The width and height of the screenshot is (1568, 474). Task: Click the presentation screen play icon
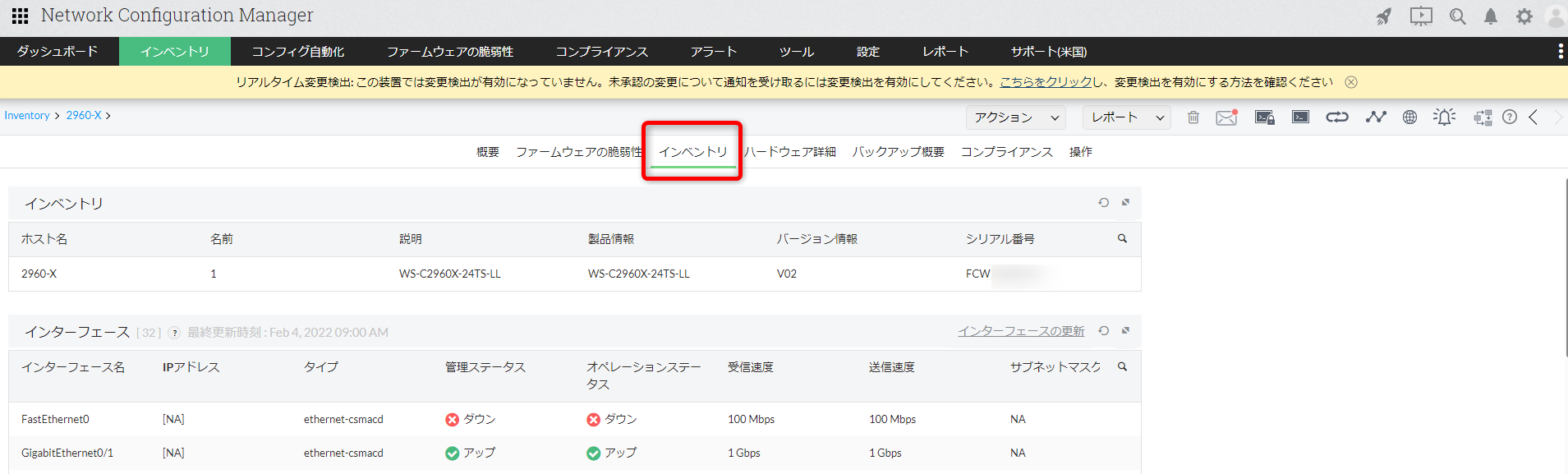(x=1421, y=16)
